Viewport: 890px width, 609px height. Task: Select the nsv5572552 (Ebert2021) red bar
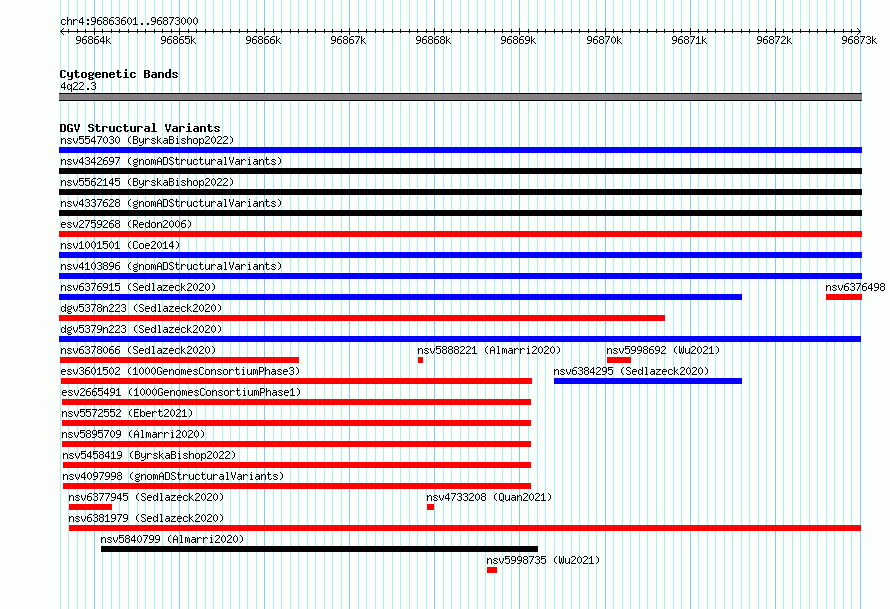(296, 423)
